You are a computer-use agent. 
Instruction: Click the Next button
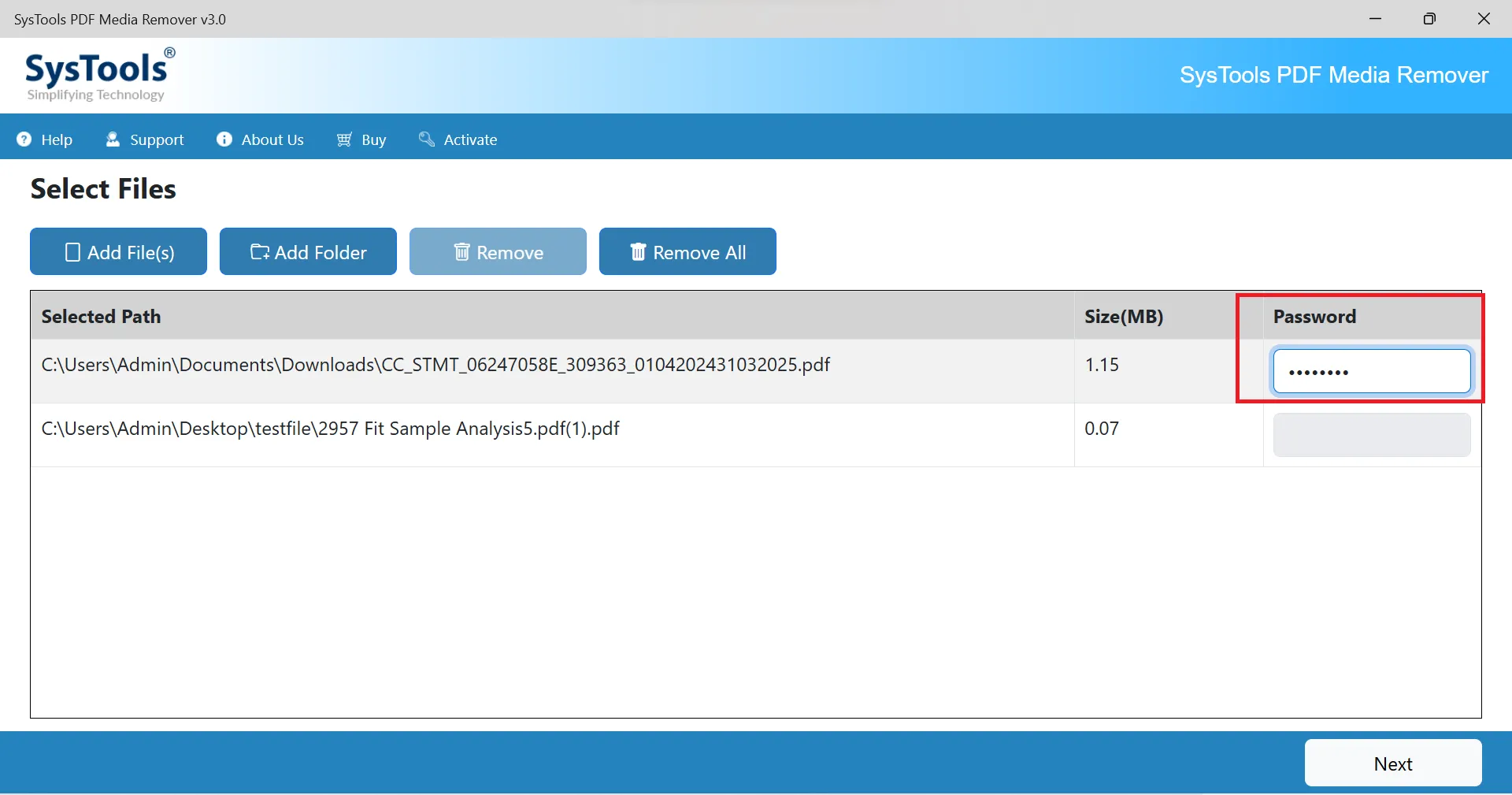point(1393,763)
